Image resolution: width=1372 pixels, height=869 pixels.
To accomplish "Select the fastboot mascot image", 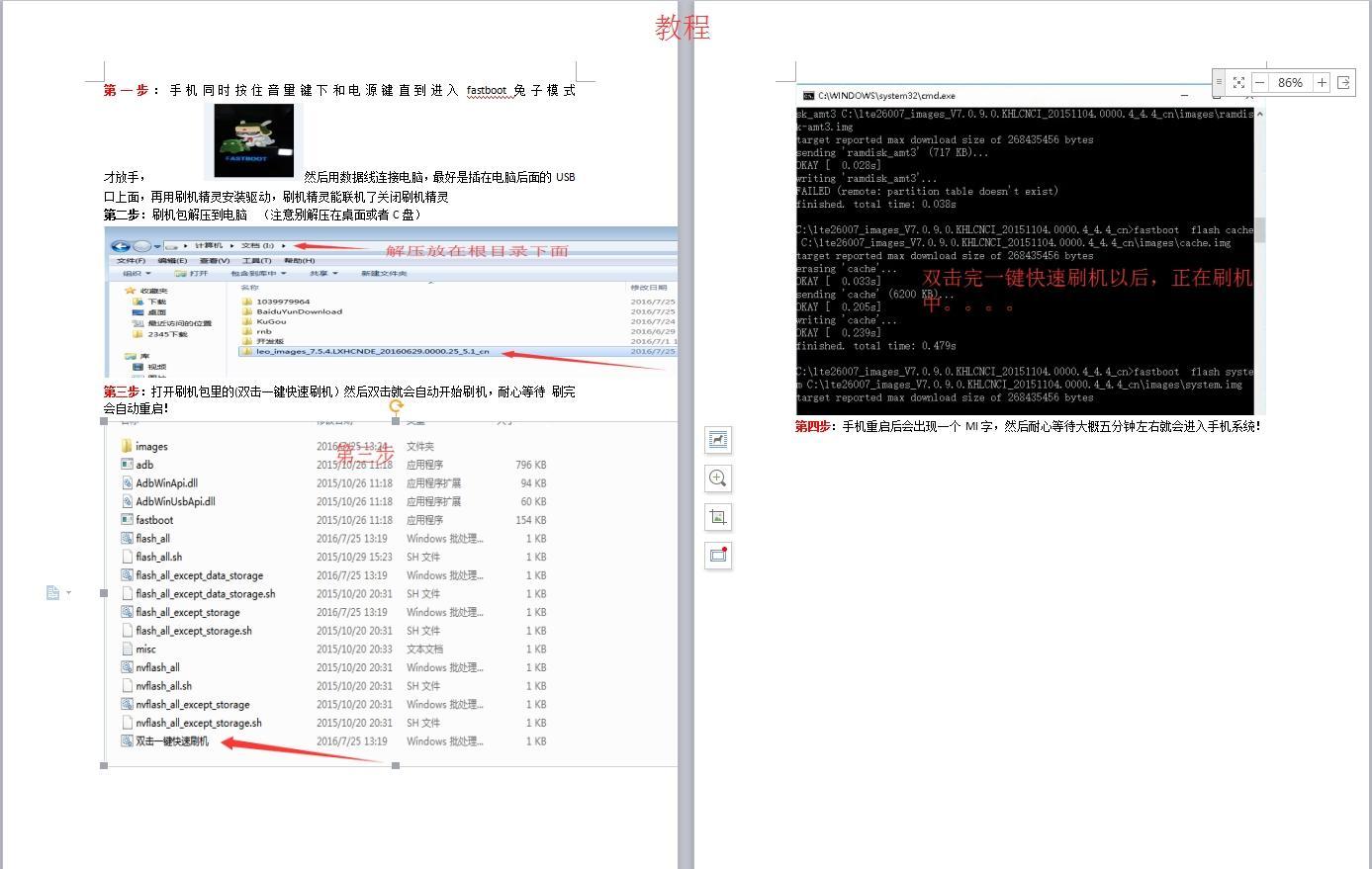I will (x=254, y=139).
